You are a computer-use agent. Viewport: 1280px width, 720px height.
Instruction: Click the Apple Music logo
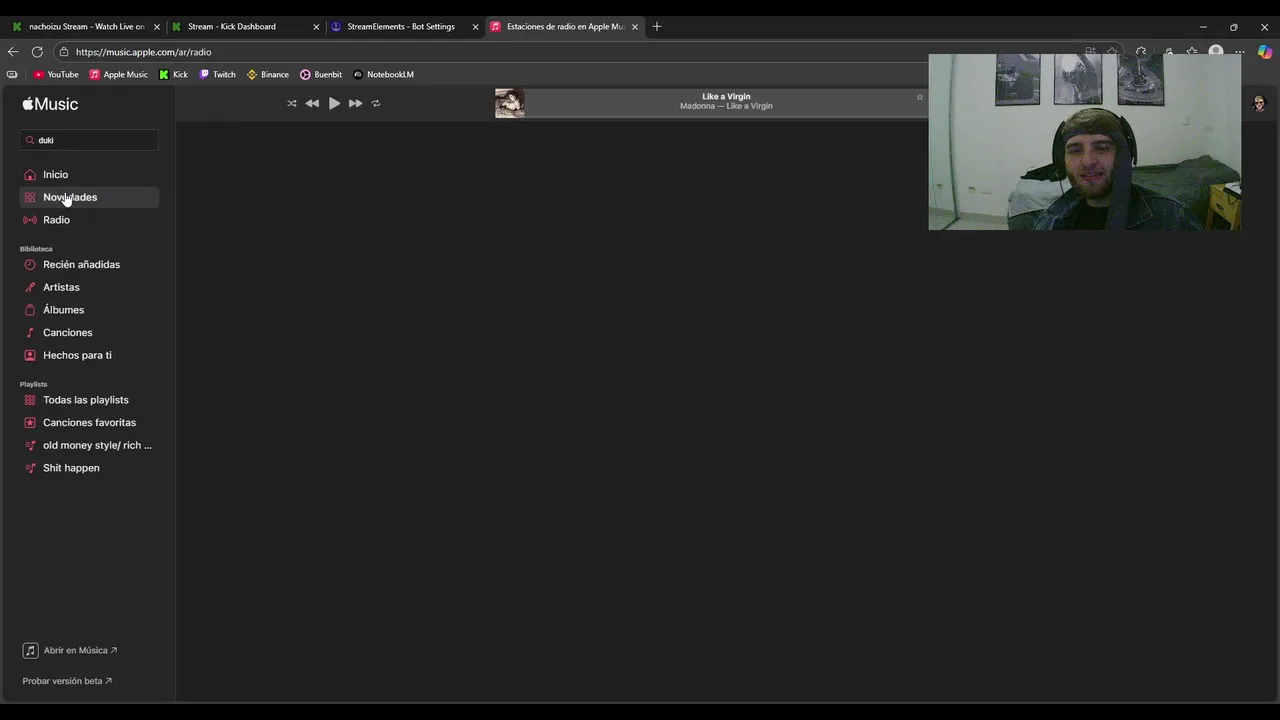coord(50,104)
